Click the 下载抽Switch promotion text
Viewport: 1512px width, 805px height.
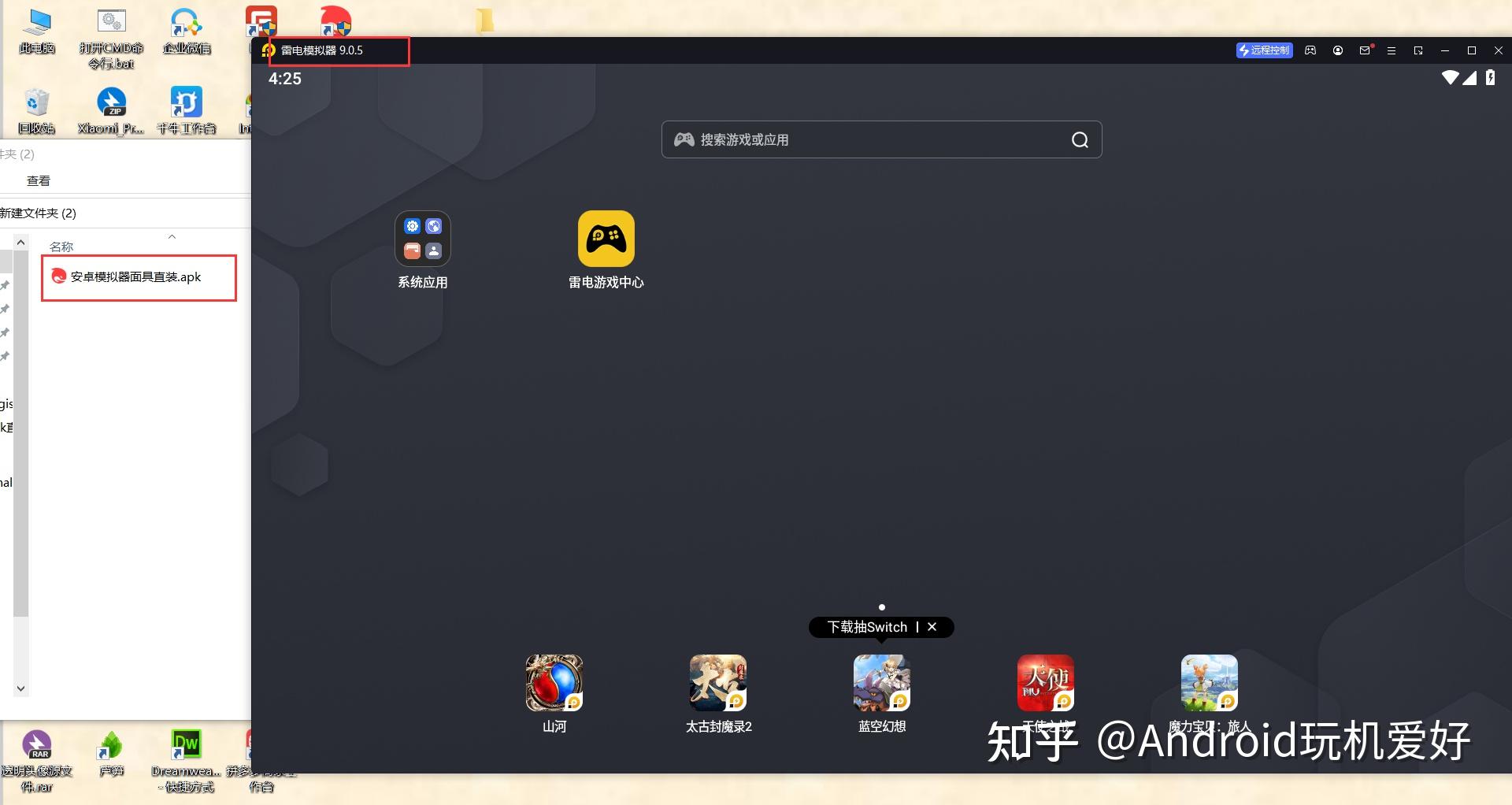pyautogui.click(x=867, y=627)
